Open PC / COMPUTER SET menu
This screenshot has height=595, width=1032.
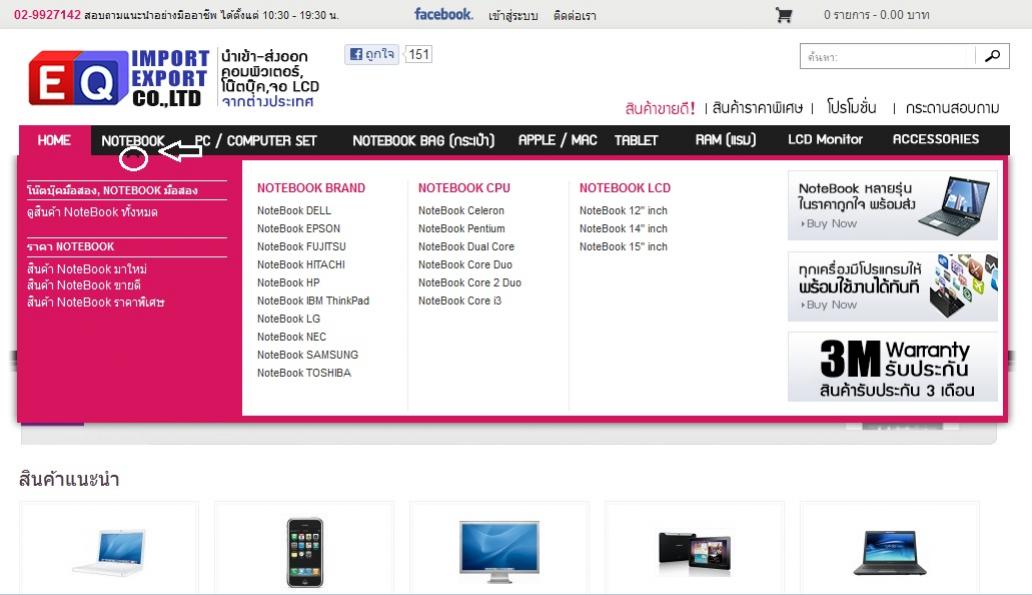point(255,140)
